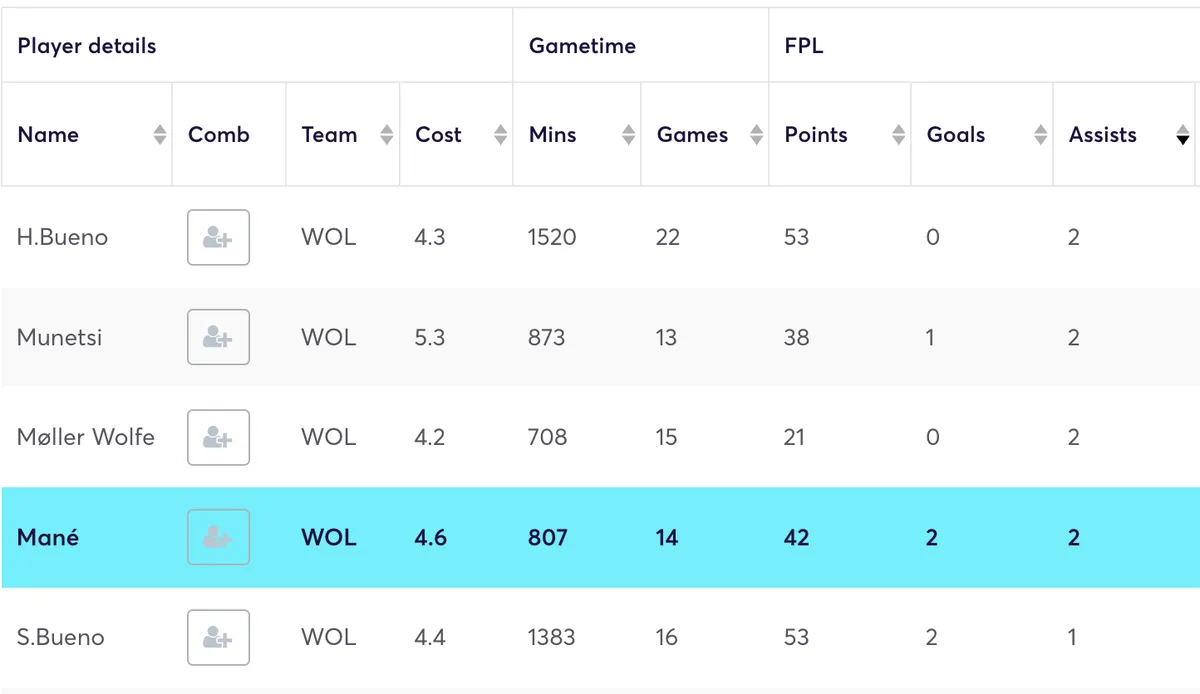
Task: Click Munetsi's add-player icon
Action: (218, 337)
